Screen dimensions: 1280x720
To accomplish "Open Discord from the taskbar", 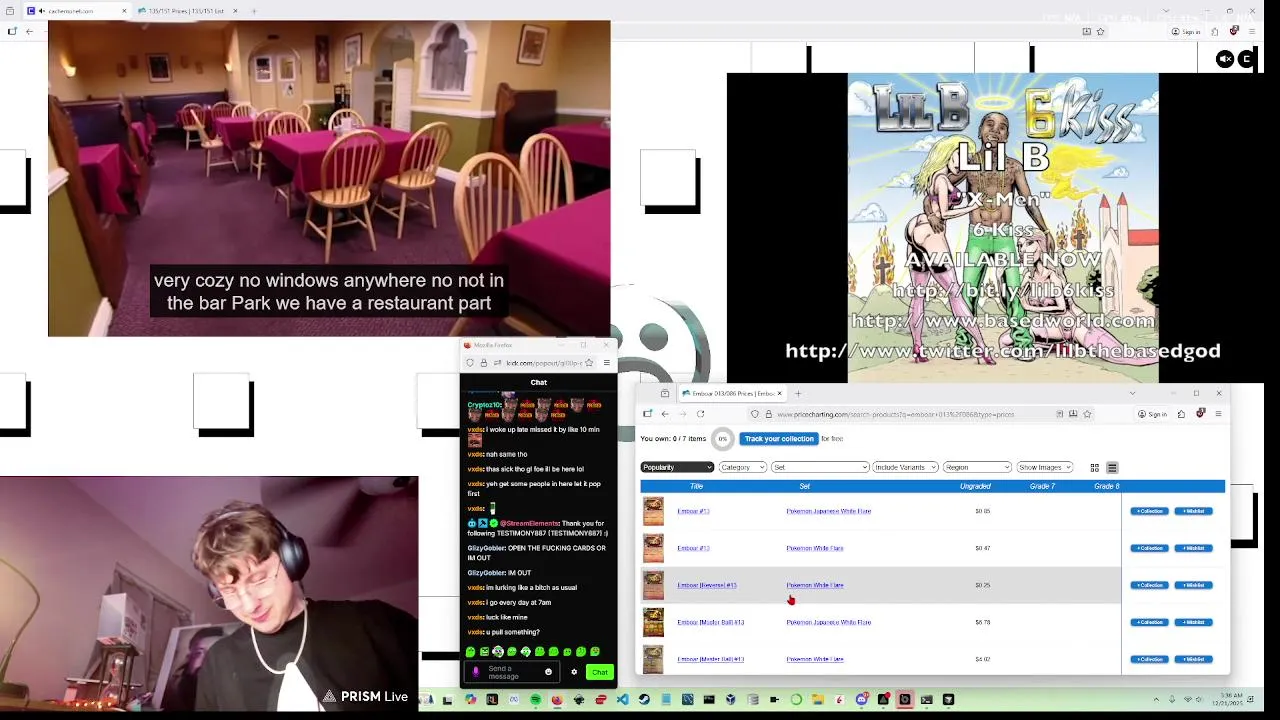I will 861,699.
